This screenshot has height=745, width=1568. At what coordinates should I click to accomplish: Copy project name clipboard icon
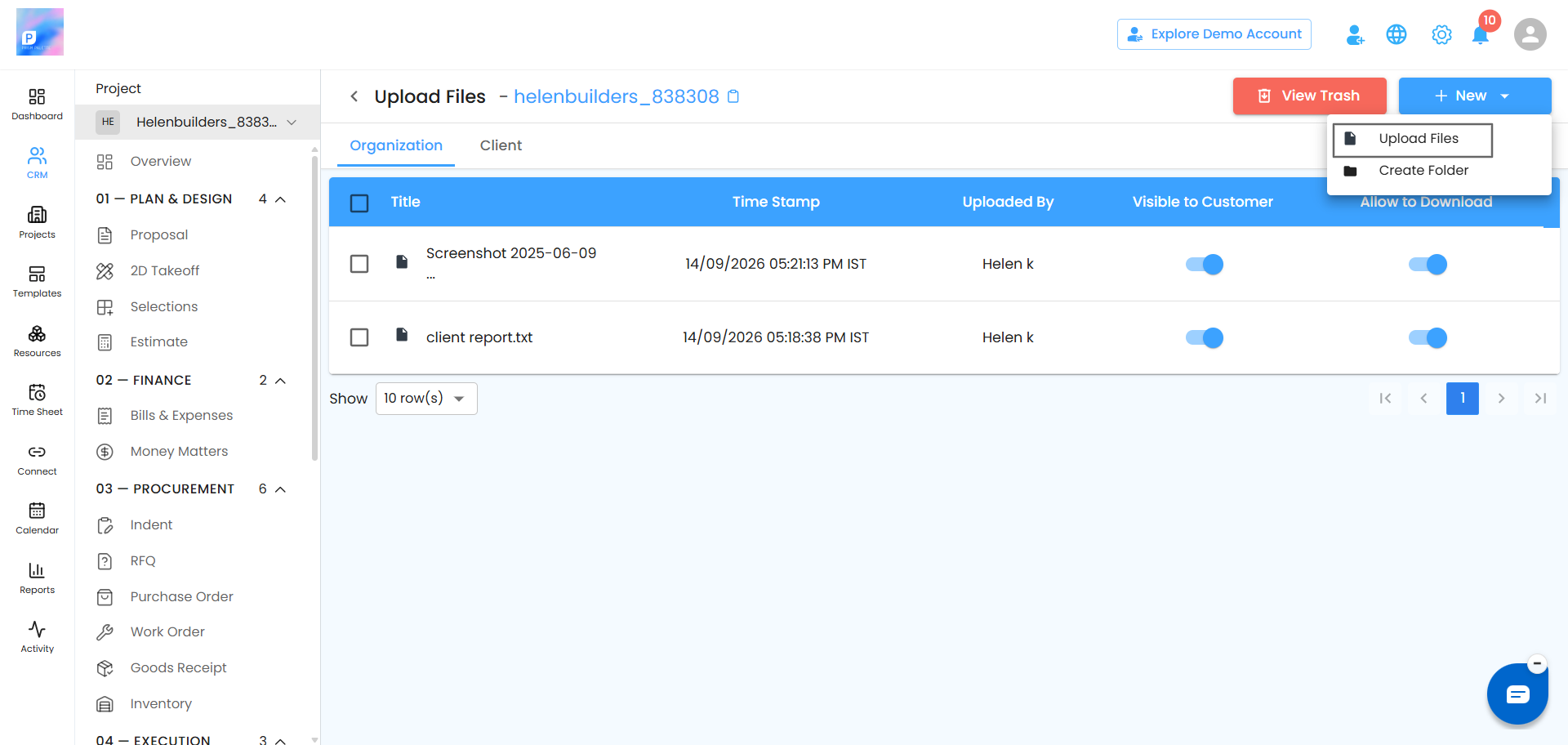[733, 96]
